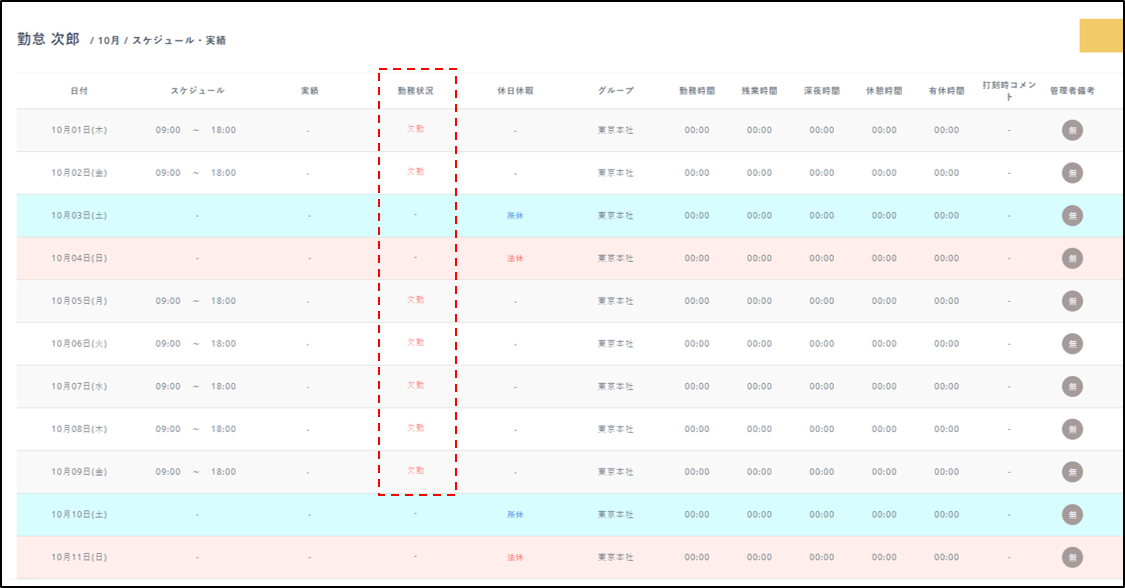
Task: Click the 東京本社 group on 10月02日(金) row
Action: click(x=616, y=173)
